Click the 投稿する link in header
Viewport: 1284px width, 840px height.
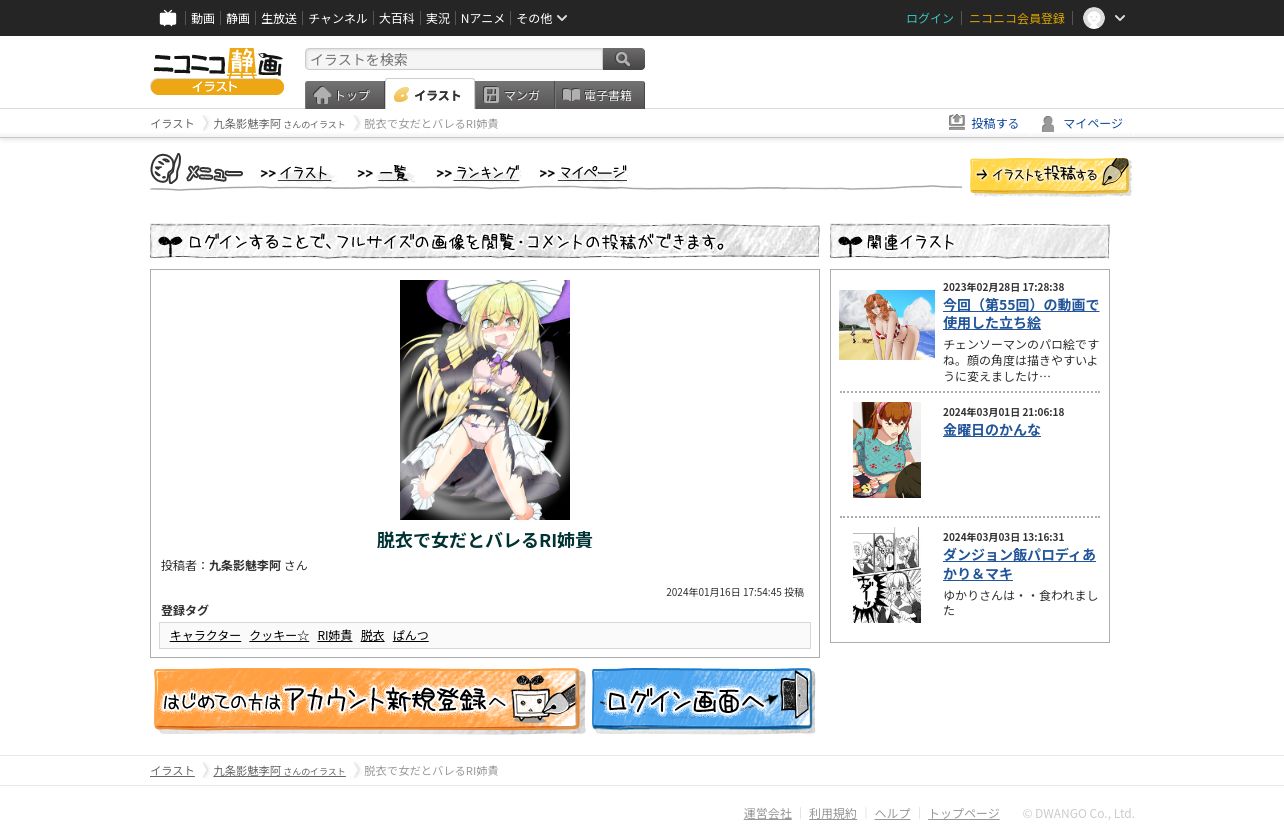(x=995, y=123)
